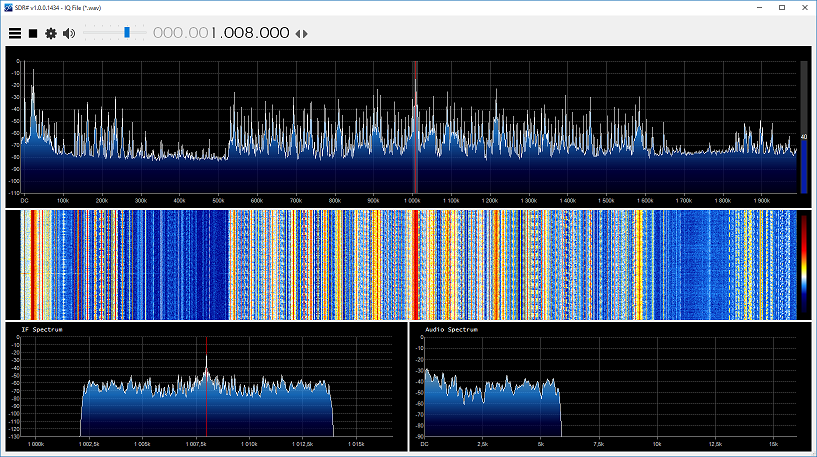Click the greyed leading 000 frequency digits
The height and width of the screenshot is (457, 817).
166,33
